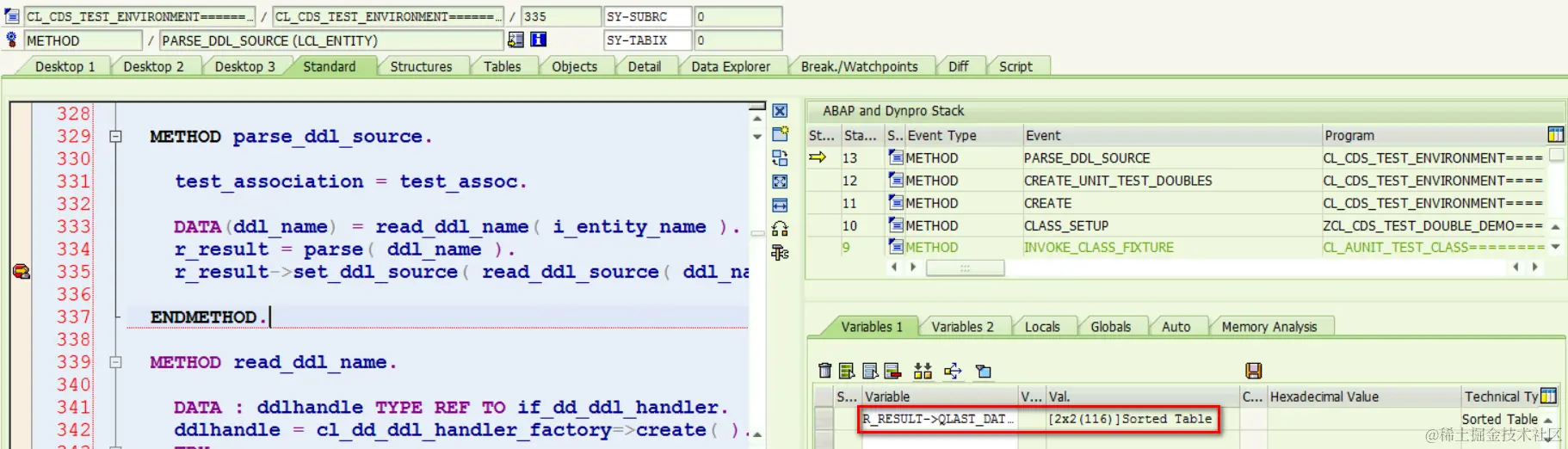Select the Auto tab
Screen dimensions: 1568x449
coord(1176,327)
